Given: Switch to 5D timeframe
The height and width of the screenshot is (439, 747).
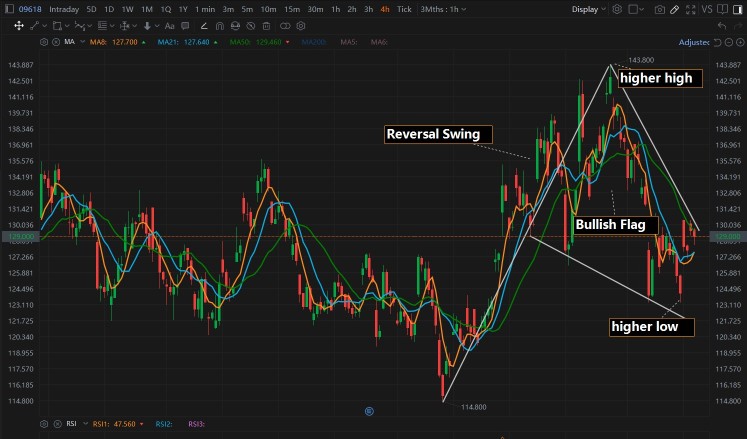Looking at the screenshot, I should (91, 9).
